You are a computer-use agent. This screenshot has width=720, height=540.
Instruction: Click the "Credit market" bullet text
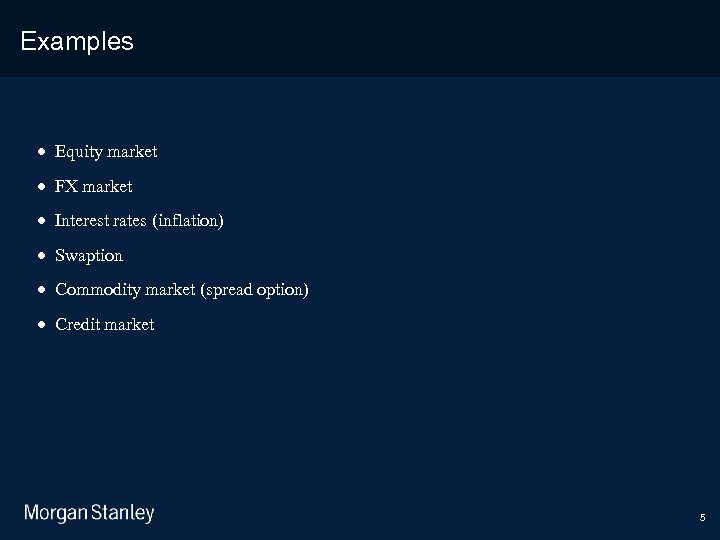tap(105, 324)
